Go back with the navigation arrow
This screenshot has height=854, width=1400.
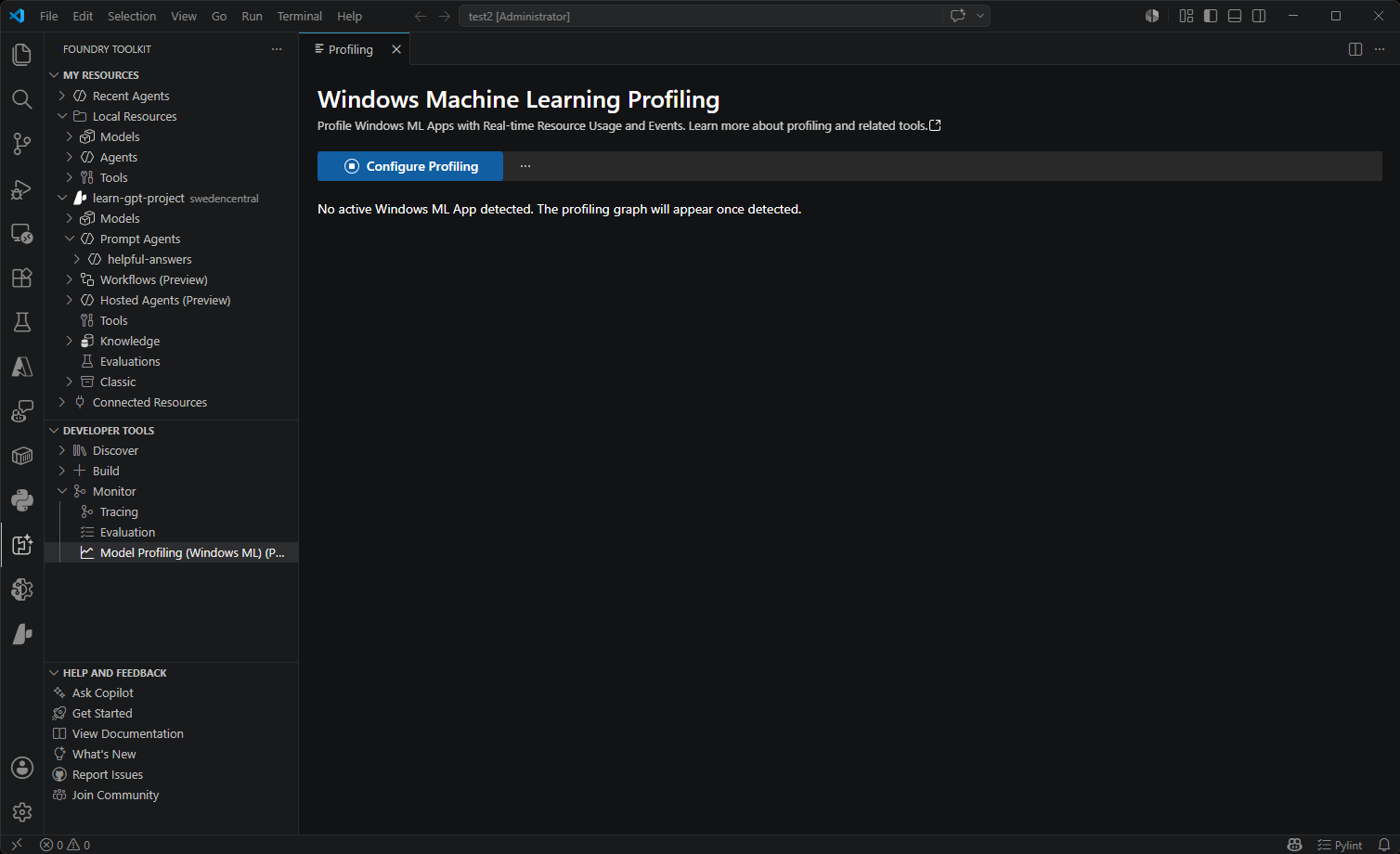coord(421,16)
